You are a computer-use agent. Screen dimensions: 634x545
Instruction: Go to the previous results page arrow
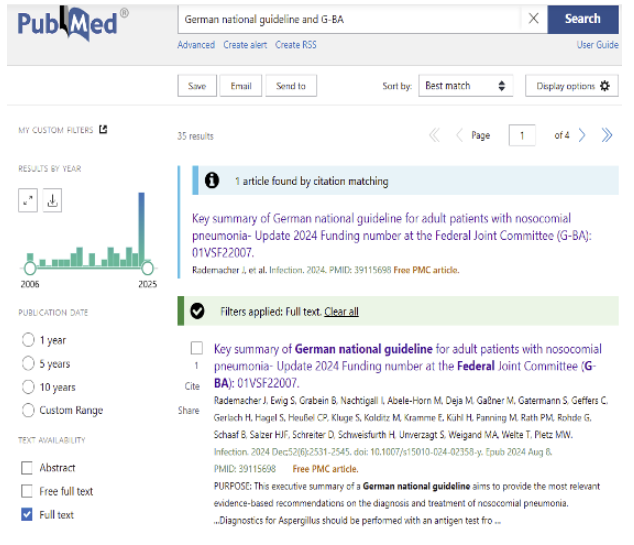click(459, 135)
